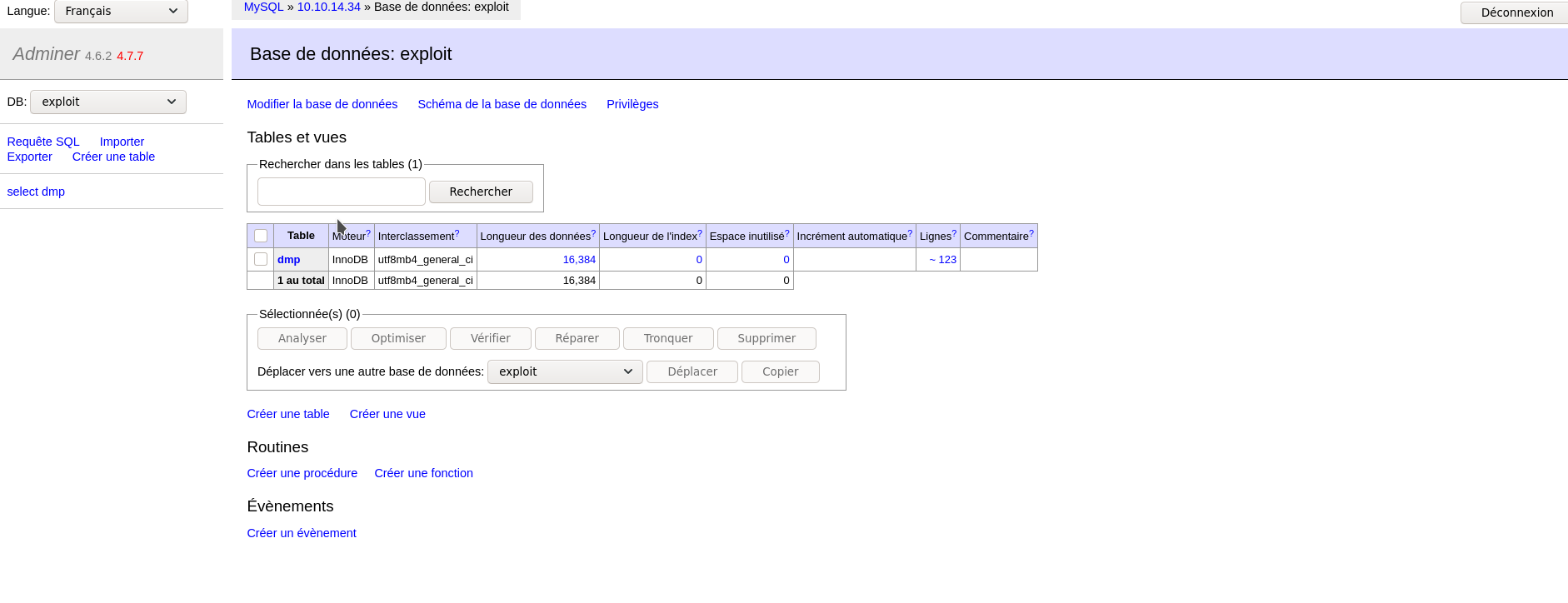The width and height of the screenshot is (1568, 603).
Task: Click the help question mark next to Moteur
Action: (x=368, y=234)
